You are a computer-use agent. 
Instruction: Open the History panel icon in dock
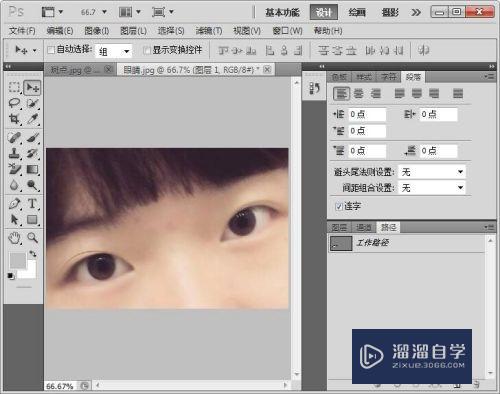click(x=314, y=89)
